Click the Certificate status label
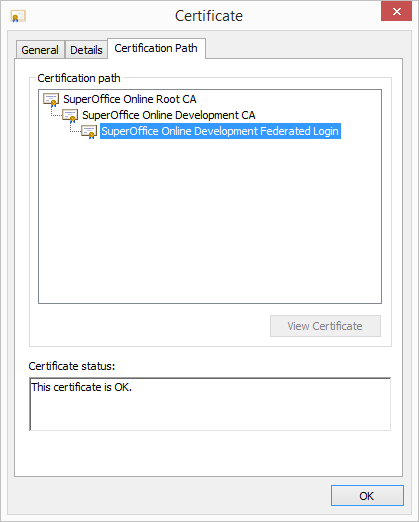This screenshot has width=419, height=522. (x=72, y=366)
